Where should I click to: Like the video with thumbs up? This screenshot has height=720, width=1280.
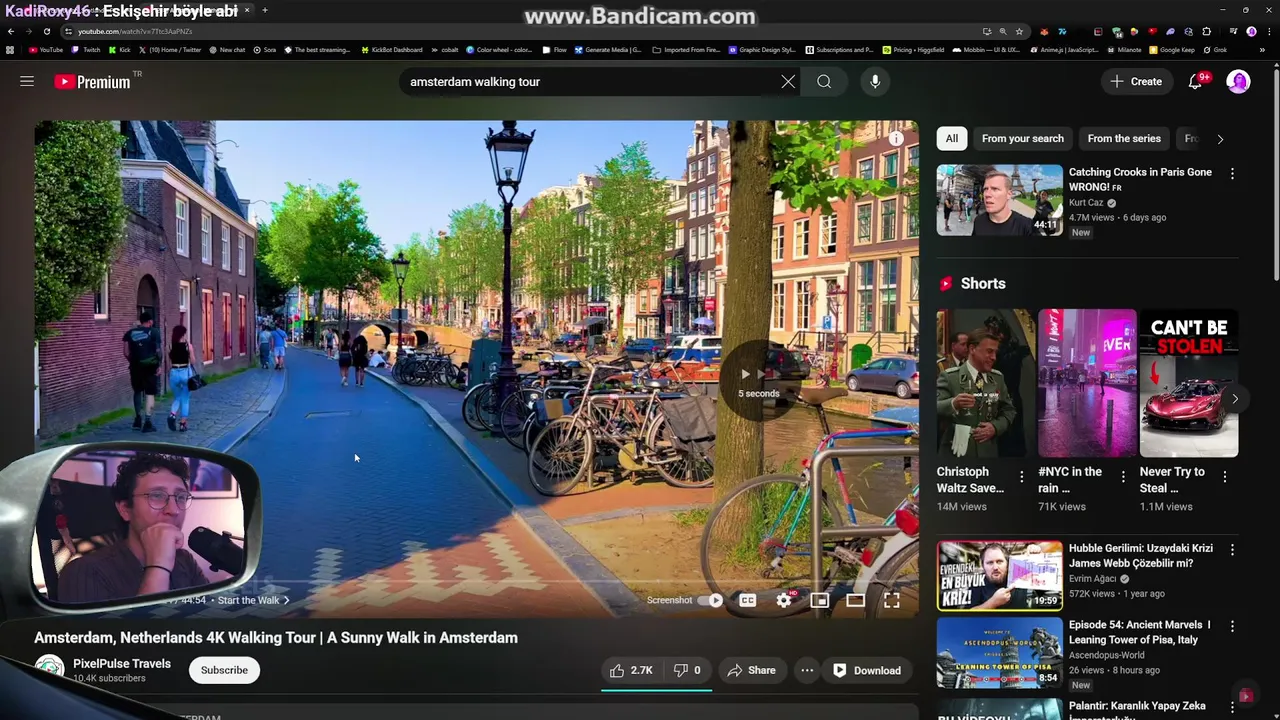tap(632, 670)
